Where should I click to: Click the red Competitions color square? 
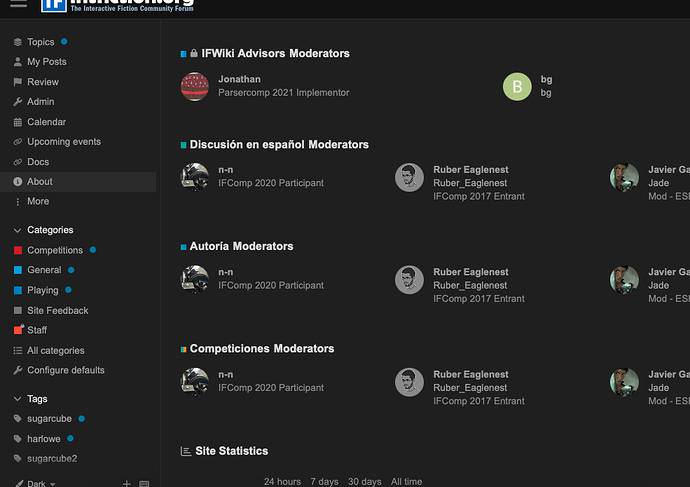[x=18, y=250]
